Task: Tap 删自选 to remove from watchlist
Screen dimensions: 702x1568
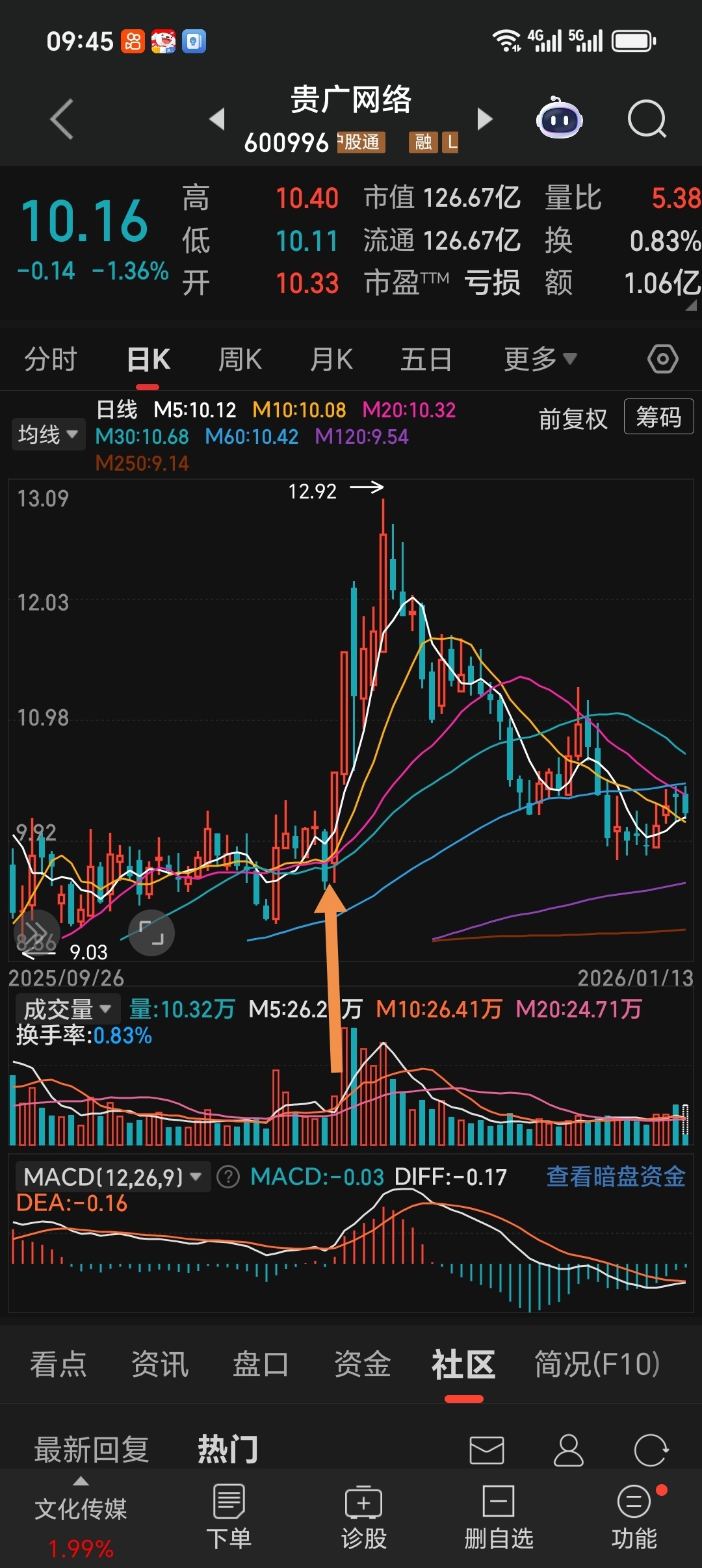Action: [x=499, y=1517]
